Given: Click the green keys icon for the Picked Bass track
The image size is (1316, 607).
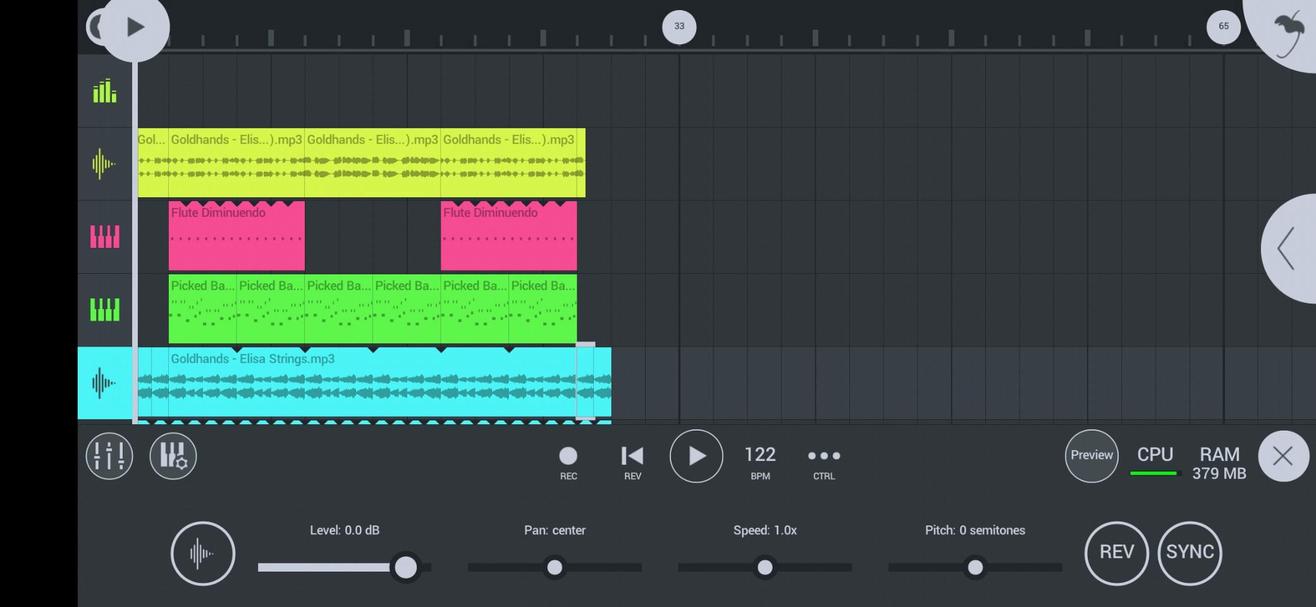Looking at the screenshot, I should (x=104, y=309).
